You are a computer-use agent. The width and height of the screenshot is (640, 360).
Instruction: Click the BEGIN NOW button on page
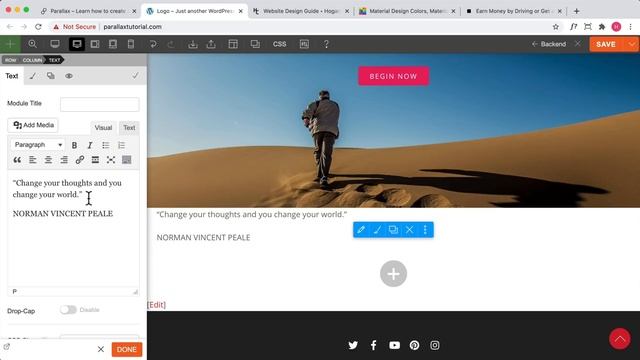click(x=393, y=76)
